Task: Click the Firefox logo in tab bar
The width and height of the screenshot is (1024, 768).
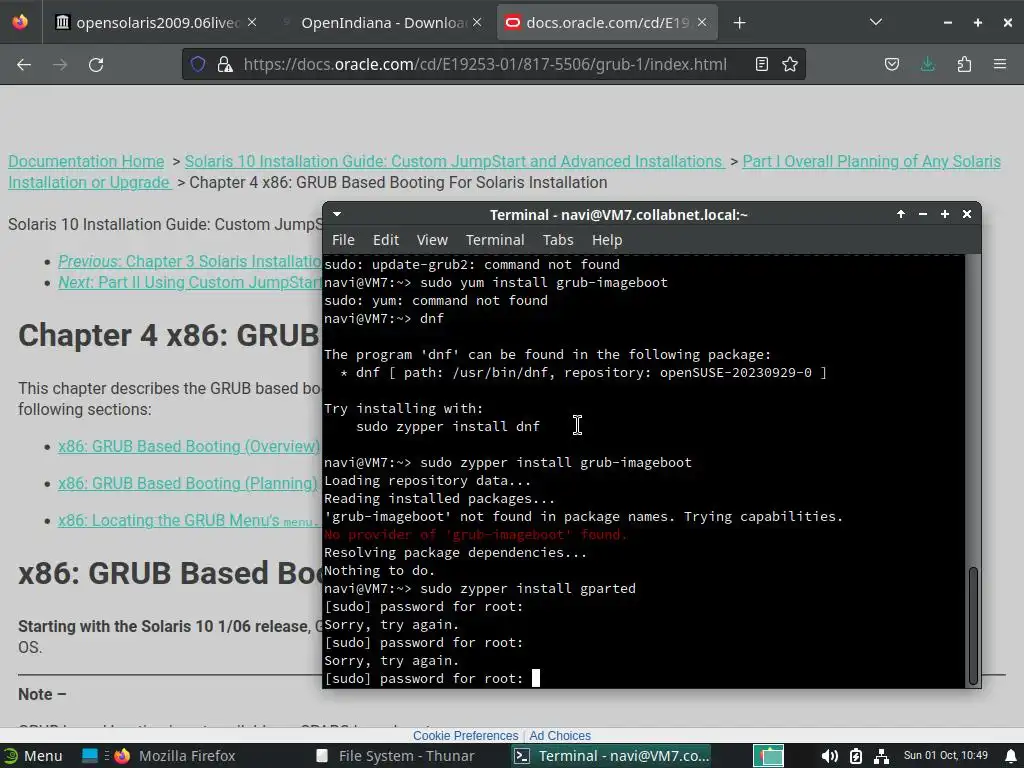Action: (20, 22)
